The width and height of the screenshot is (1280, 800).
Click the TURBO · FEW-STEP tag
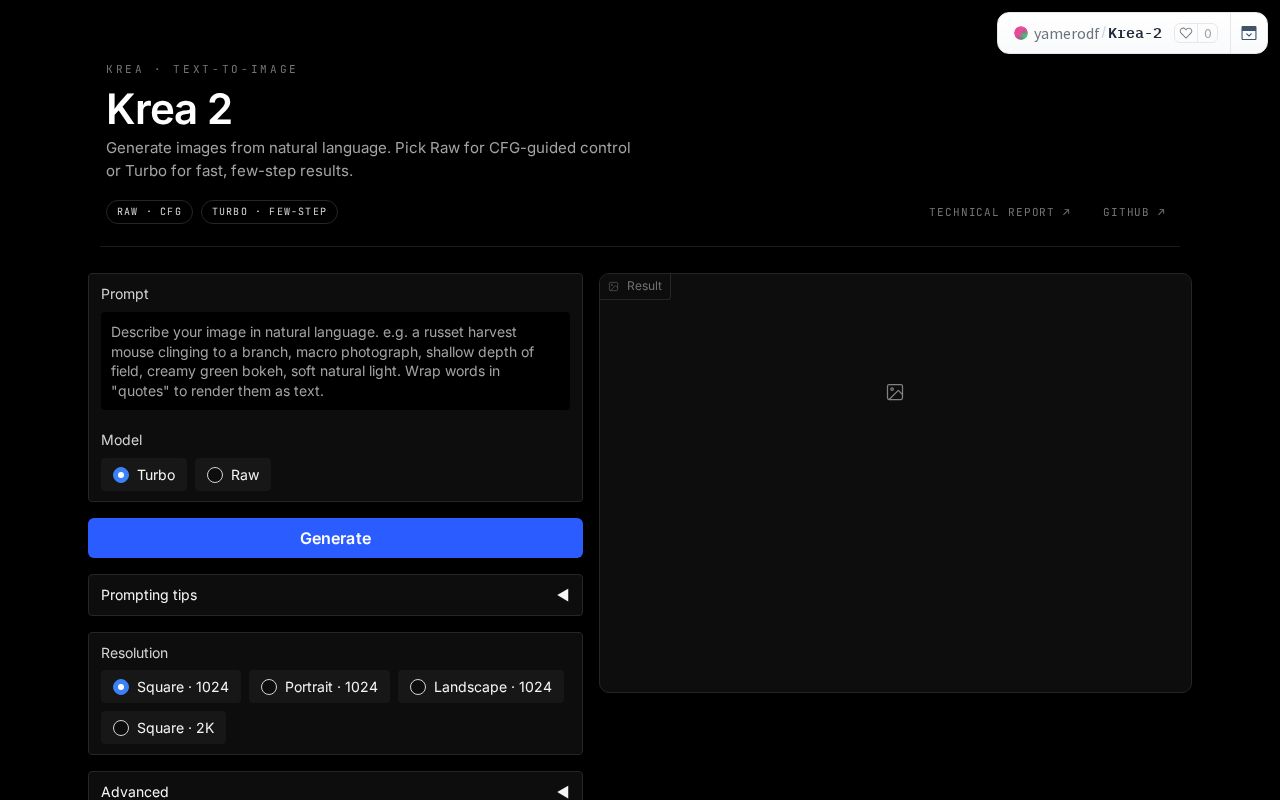(269, 212)
